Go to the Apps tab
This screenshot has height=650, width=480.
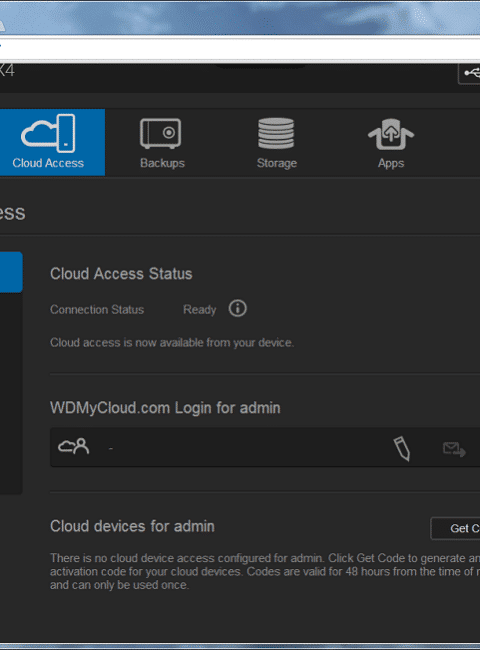[x=390, y=143]
